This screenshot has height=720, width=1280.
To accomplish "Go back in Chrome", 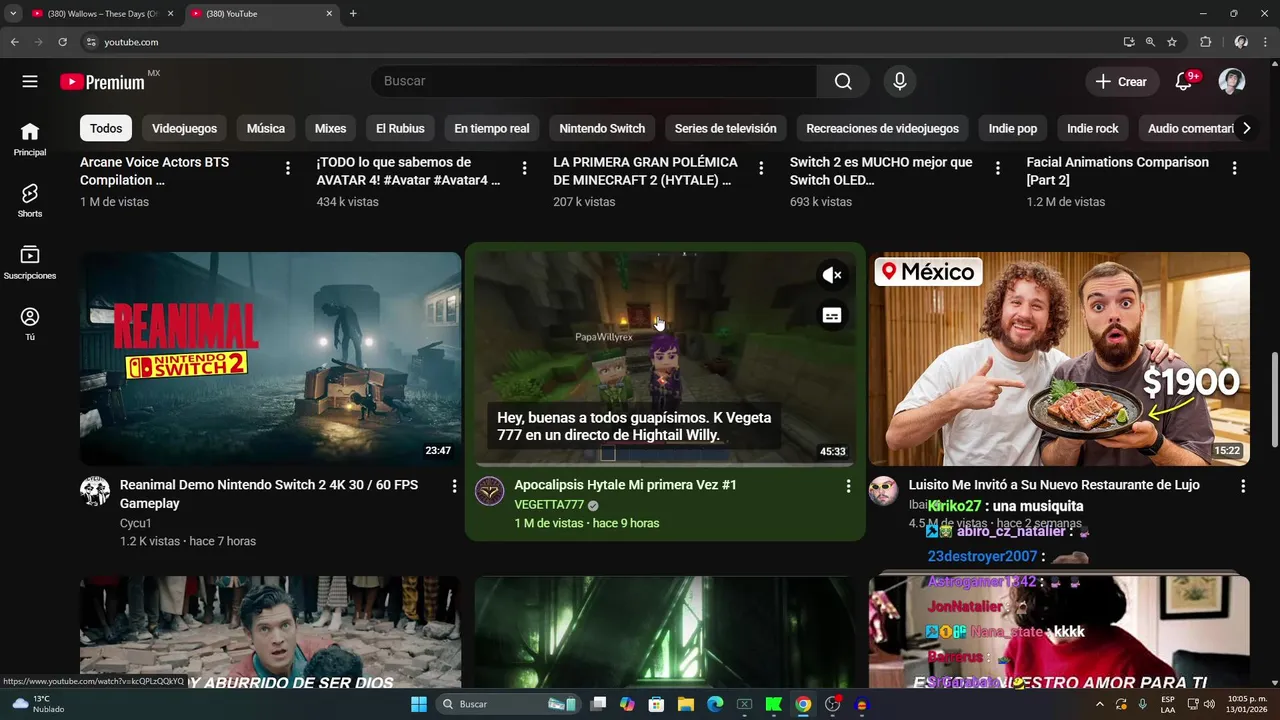I will [14, 42].
